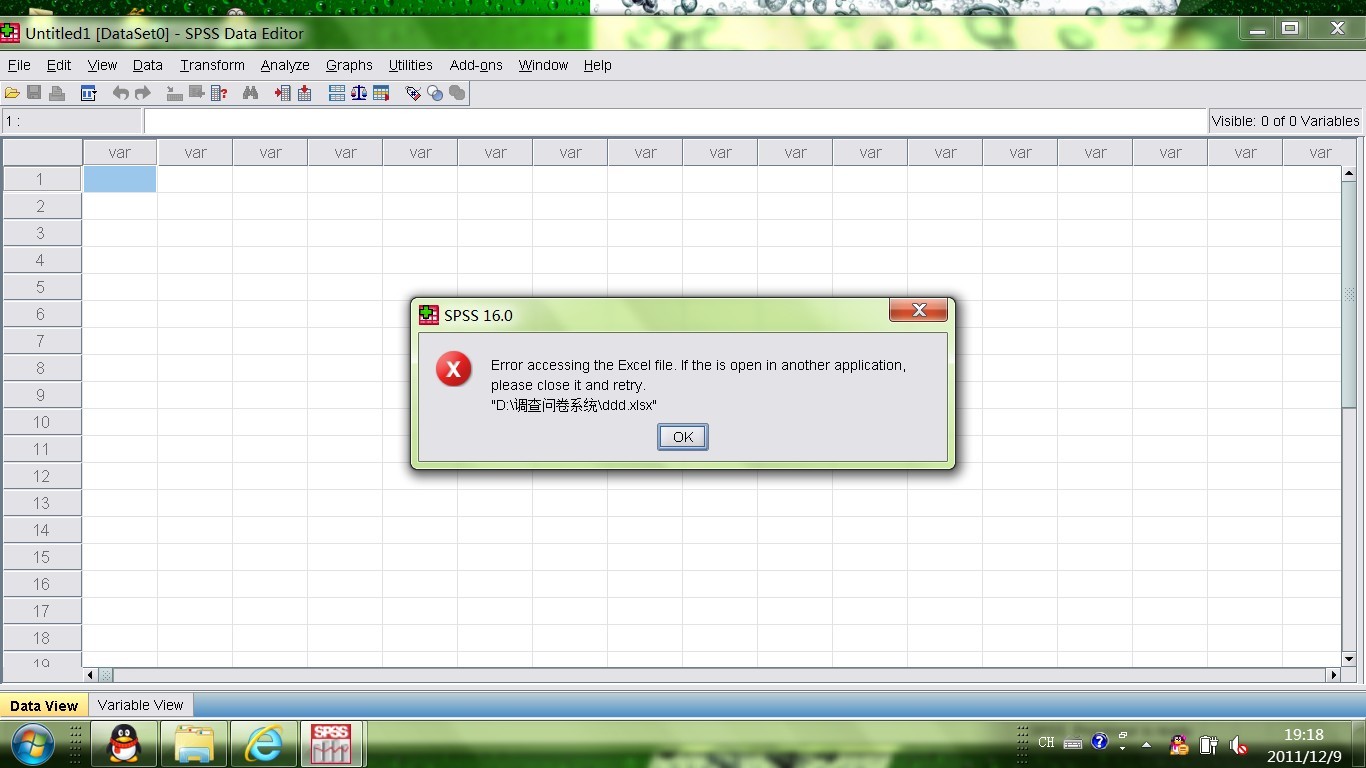Viewport: 1366px width, 768px height.
Task: Click the Variables info icon with question mark
Action: [x=219, y=93]
